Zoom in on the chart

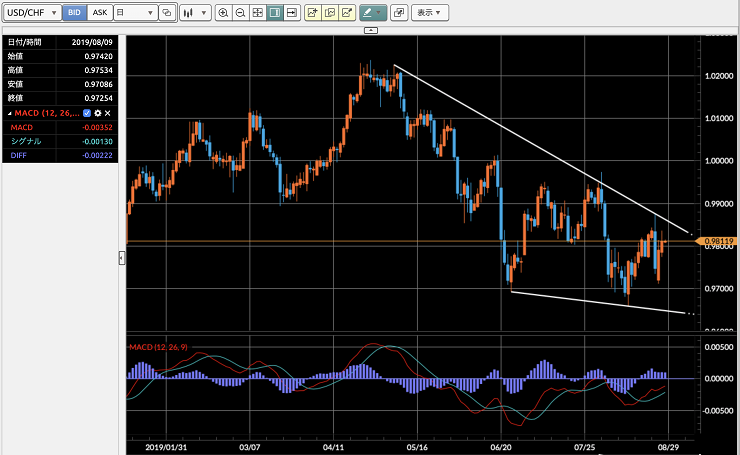click(223, 13)
